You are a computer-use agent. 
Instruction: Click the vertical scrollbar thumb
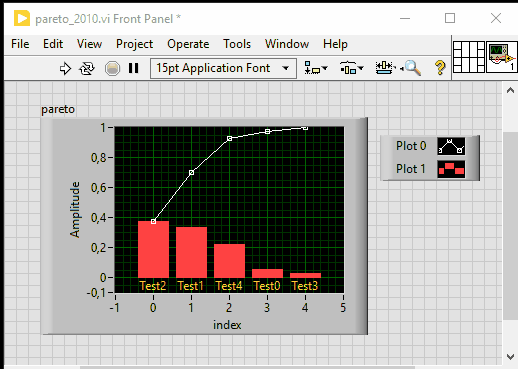click(510, 226)
